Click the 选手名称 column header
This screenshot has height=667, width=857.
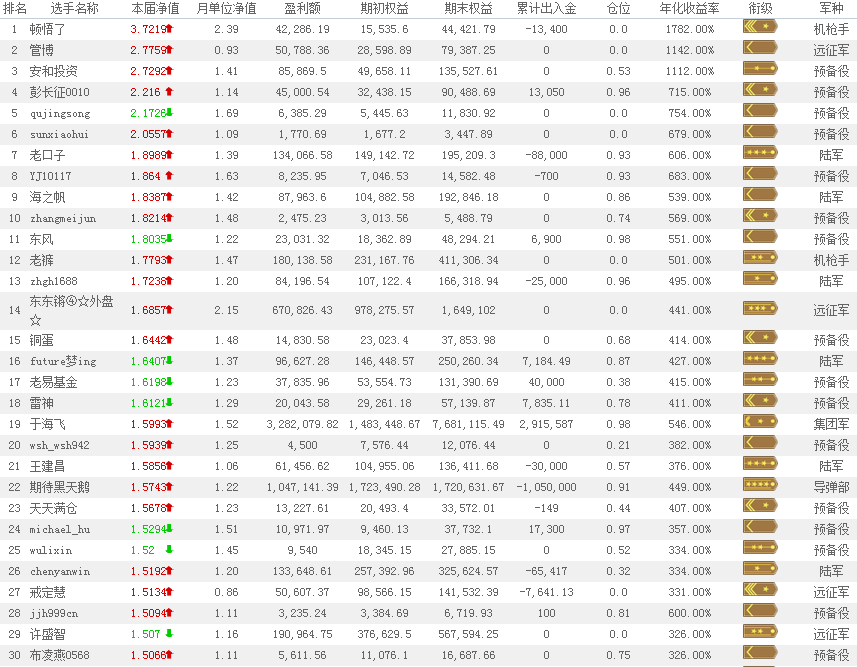[74, 8]
